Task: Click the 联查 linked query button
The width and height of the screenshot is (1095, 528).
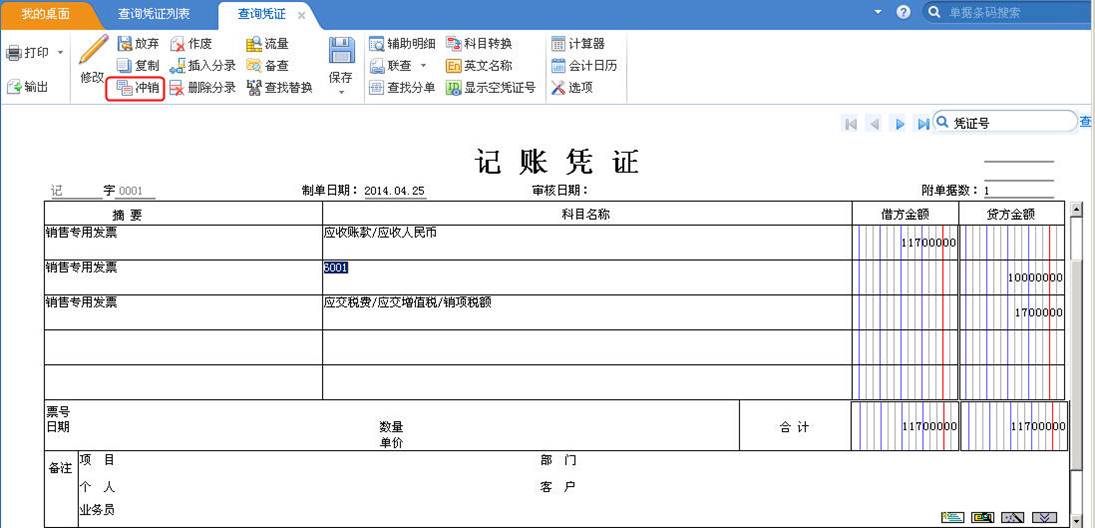Action: [390, 66]
